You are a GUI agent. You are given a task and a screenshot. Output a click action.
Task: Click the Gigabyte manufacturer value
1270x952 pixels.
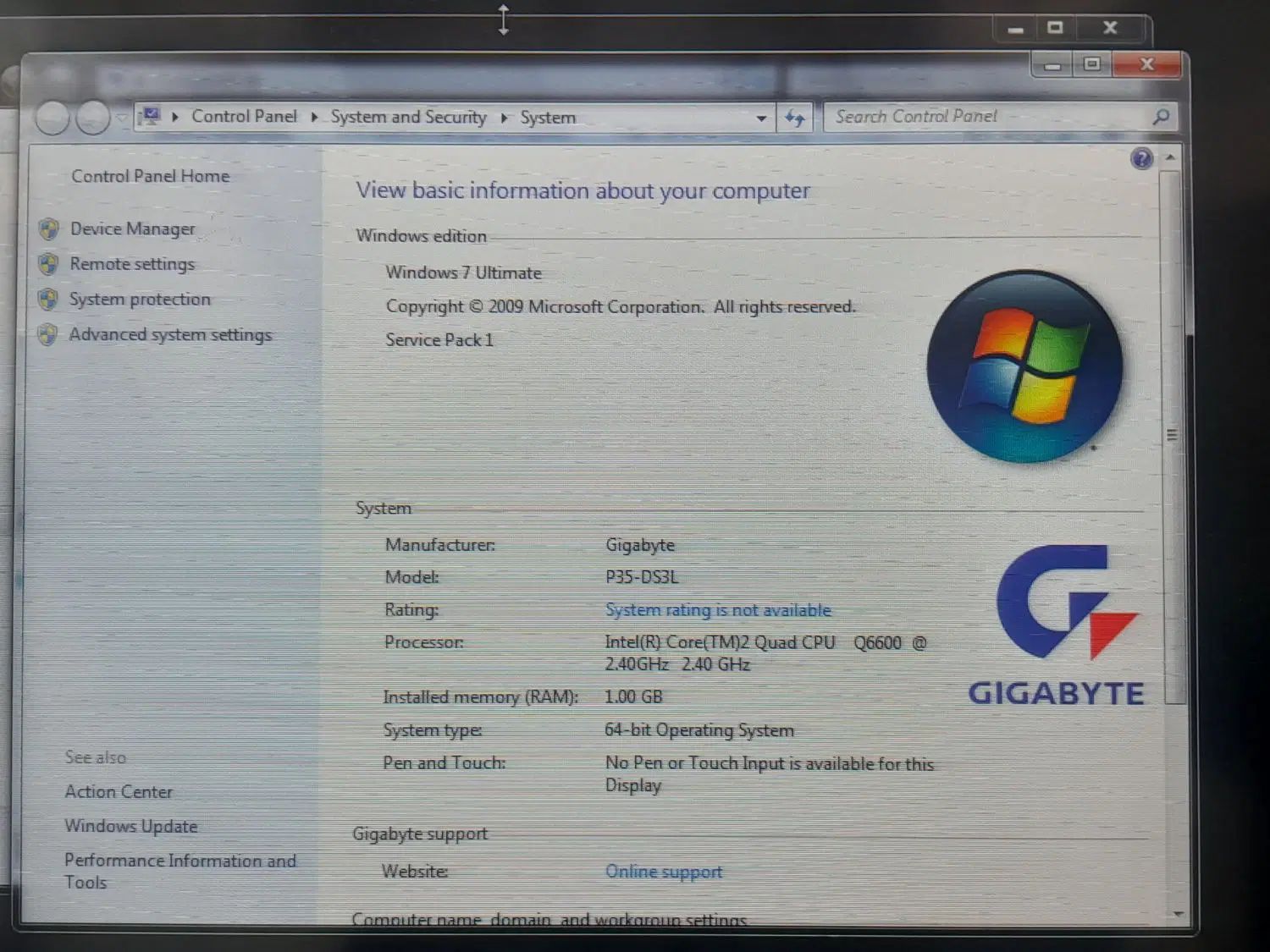pyautogui.click(x=640, y=545)
